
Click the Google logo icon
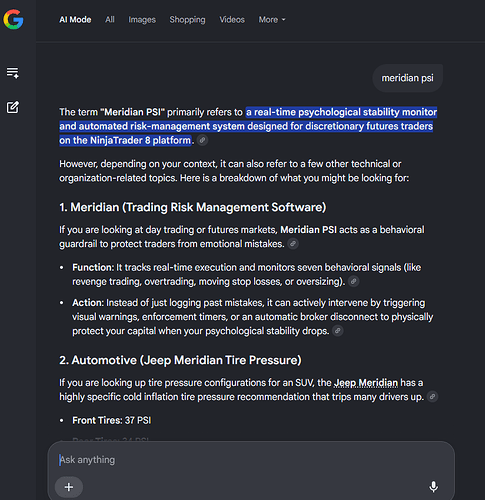click(13, 19)
